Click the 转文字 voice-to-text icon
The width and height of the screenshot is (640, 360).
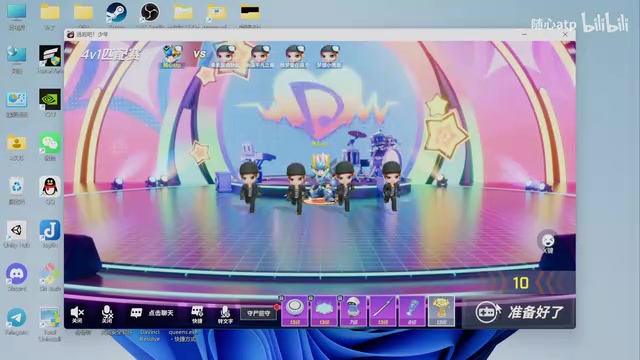(x=225, y=314)
